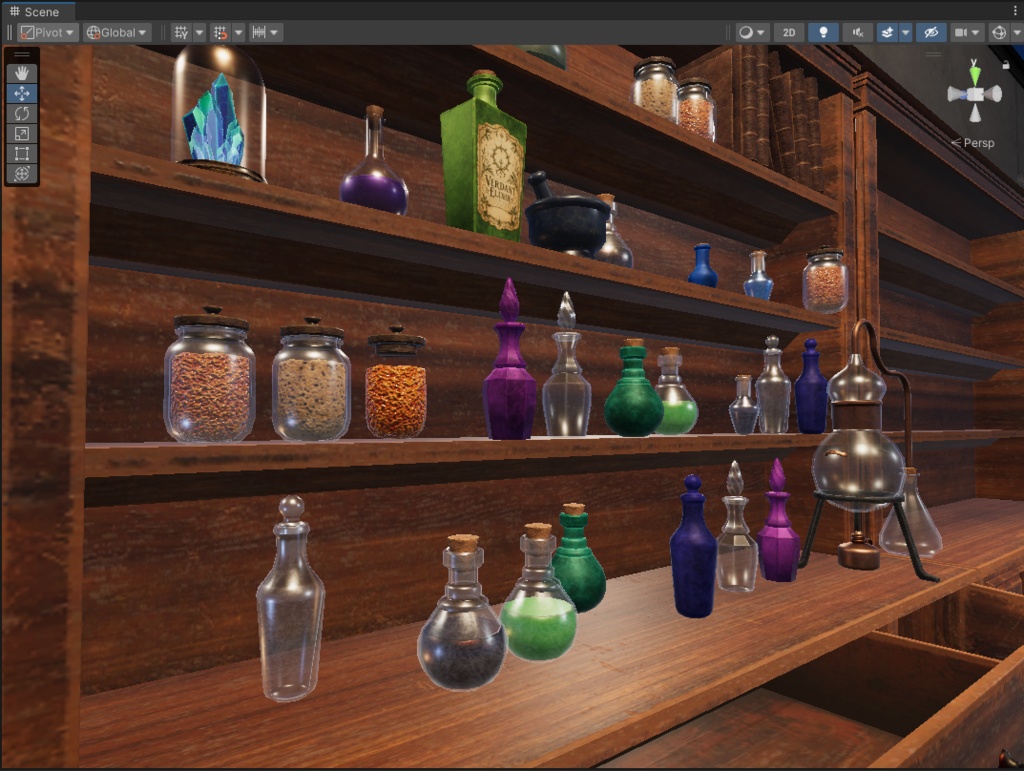This screenshot has height=771, width=1024.
Task: Toggle grid snapping
Action: tap(221, 32)
